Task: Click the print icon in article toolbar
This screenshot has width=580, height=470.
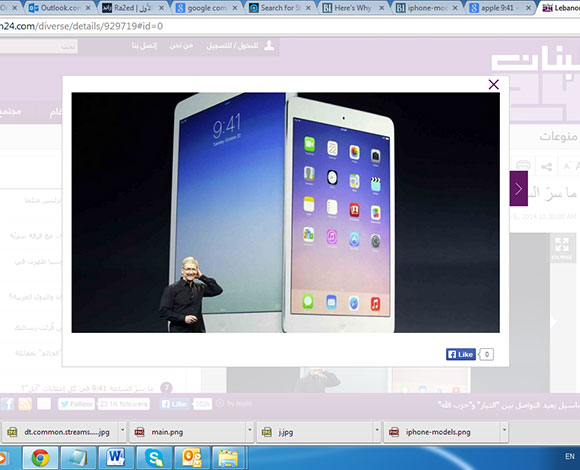Action: [523, 166]
